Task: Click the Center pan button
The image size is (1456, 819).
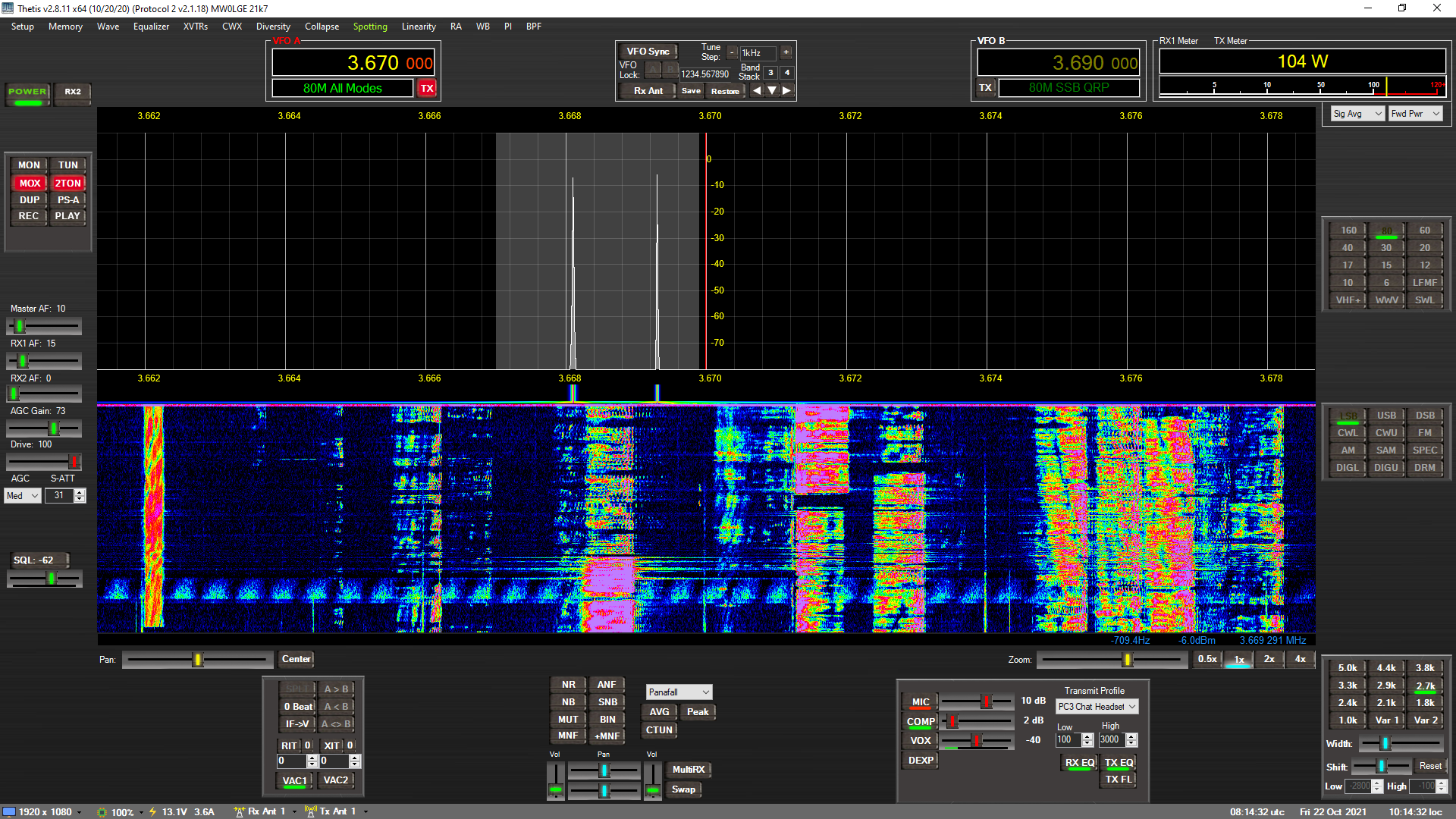Action: tap(297, 659)
